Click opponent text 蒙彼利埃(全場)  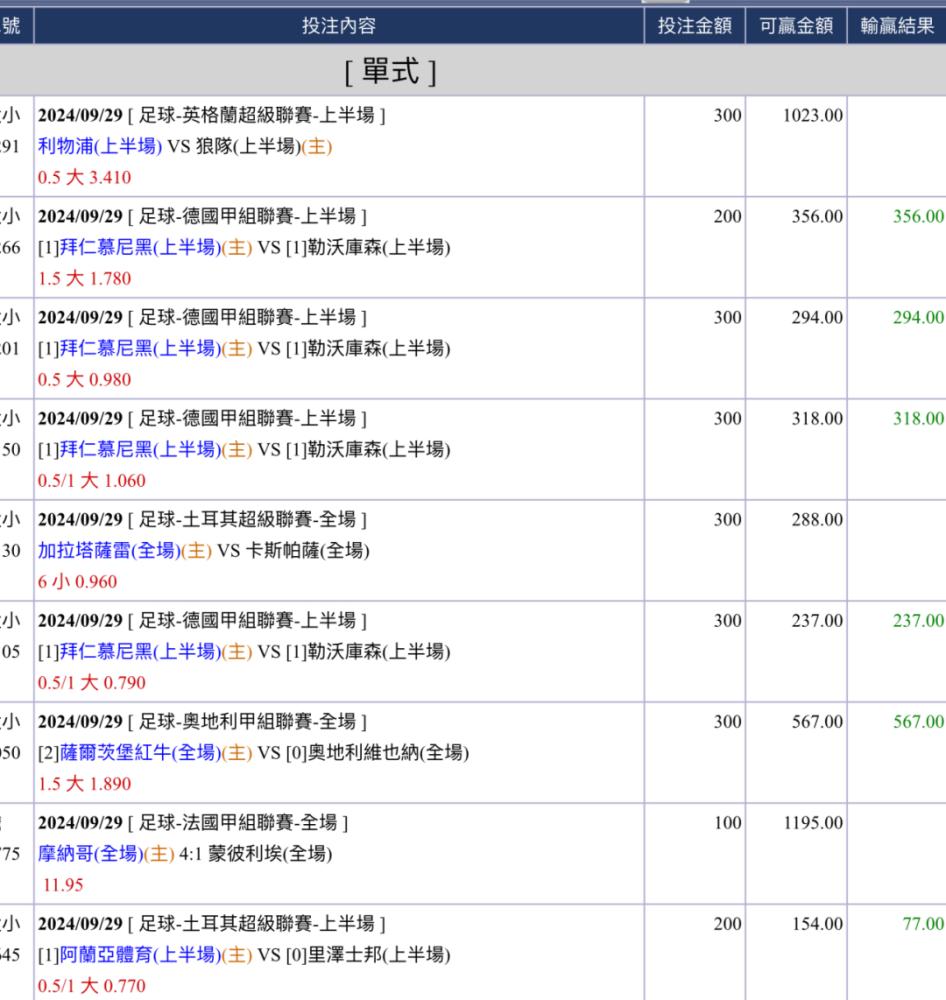(270, 853)
